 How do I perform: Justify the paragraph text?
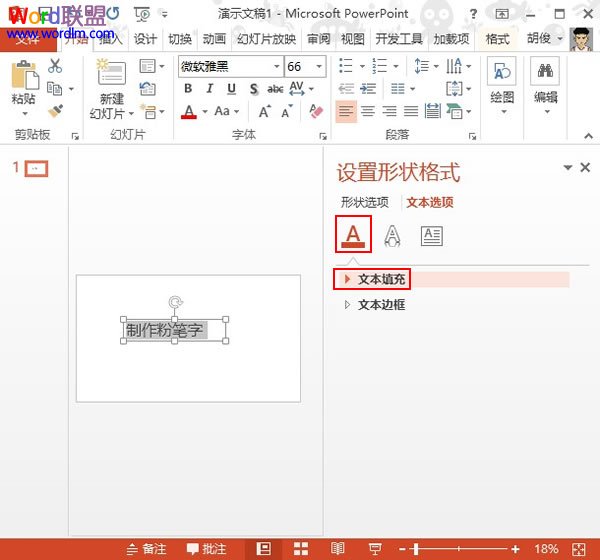pyautogui.click(x=411, y=111)
